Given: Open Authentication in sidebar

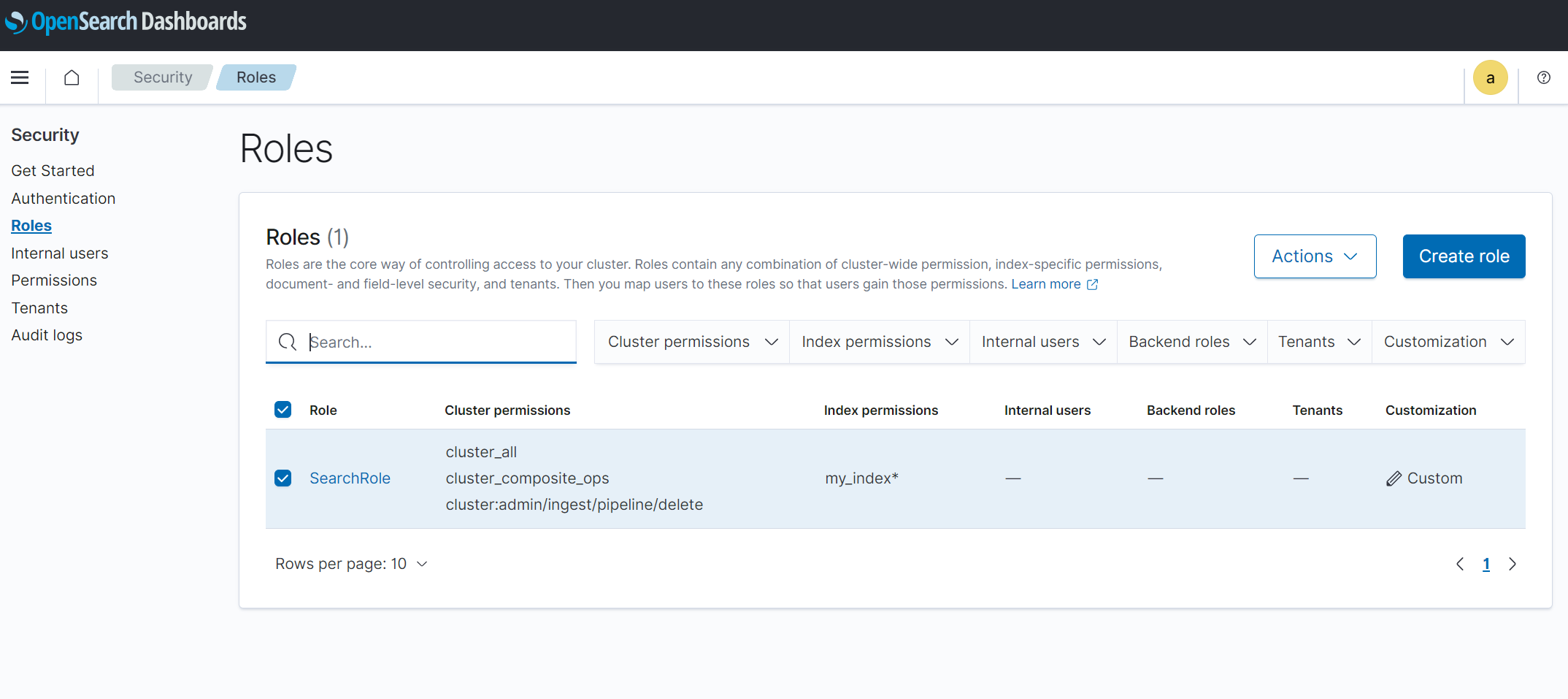Looking at the screenshot, I should (64, 199).
